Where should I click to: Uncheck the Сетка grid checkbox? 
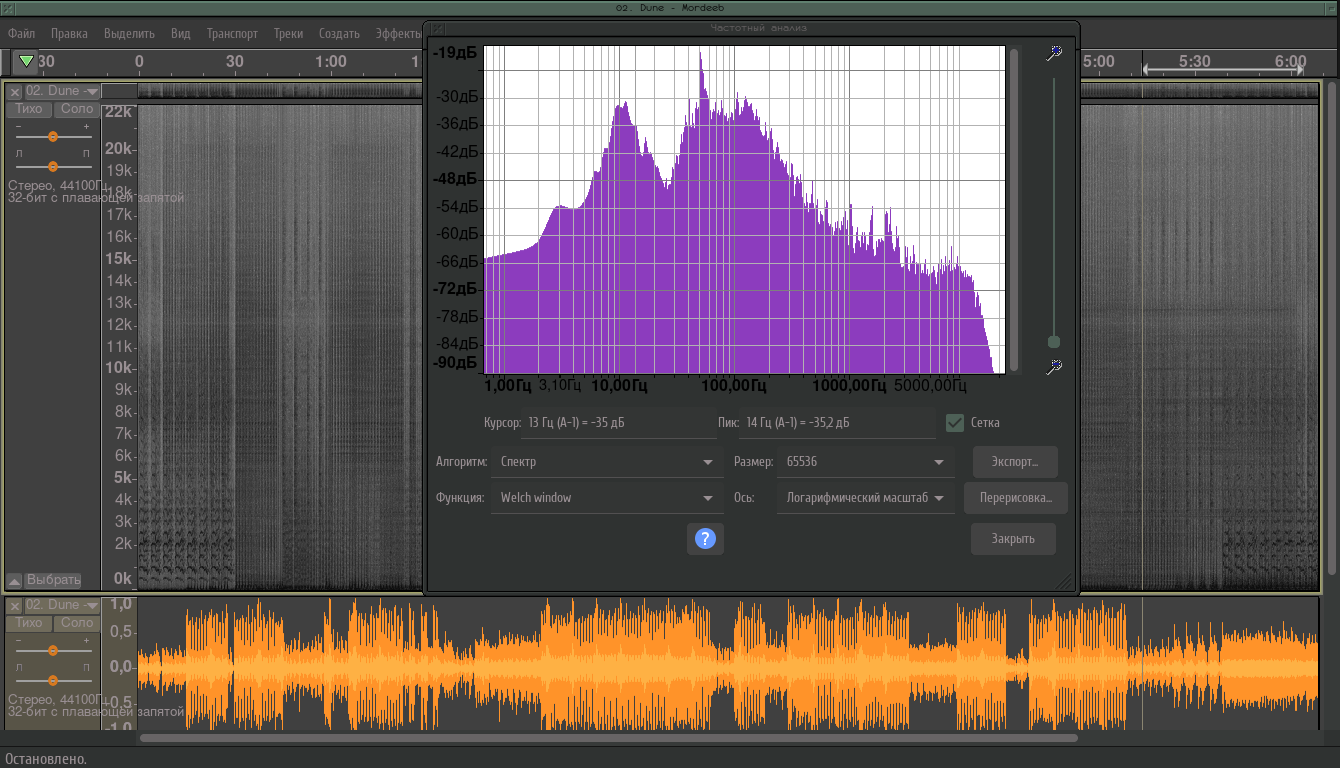955,423
